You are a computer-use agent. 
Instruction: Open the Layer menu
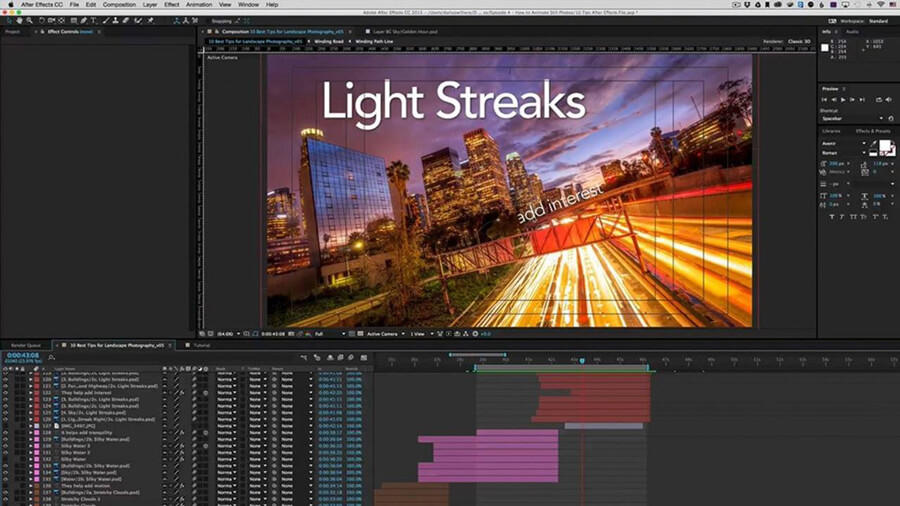[150, 5]
